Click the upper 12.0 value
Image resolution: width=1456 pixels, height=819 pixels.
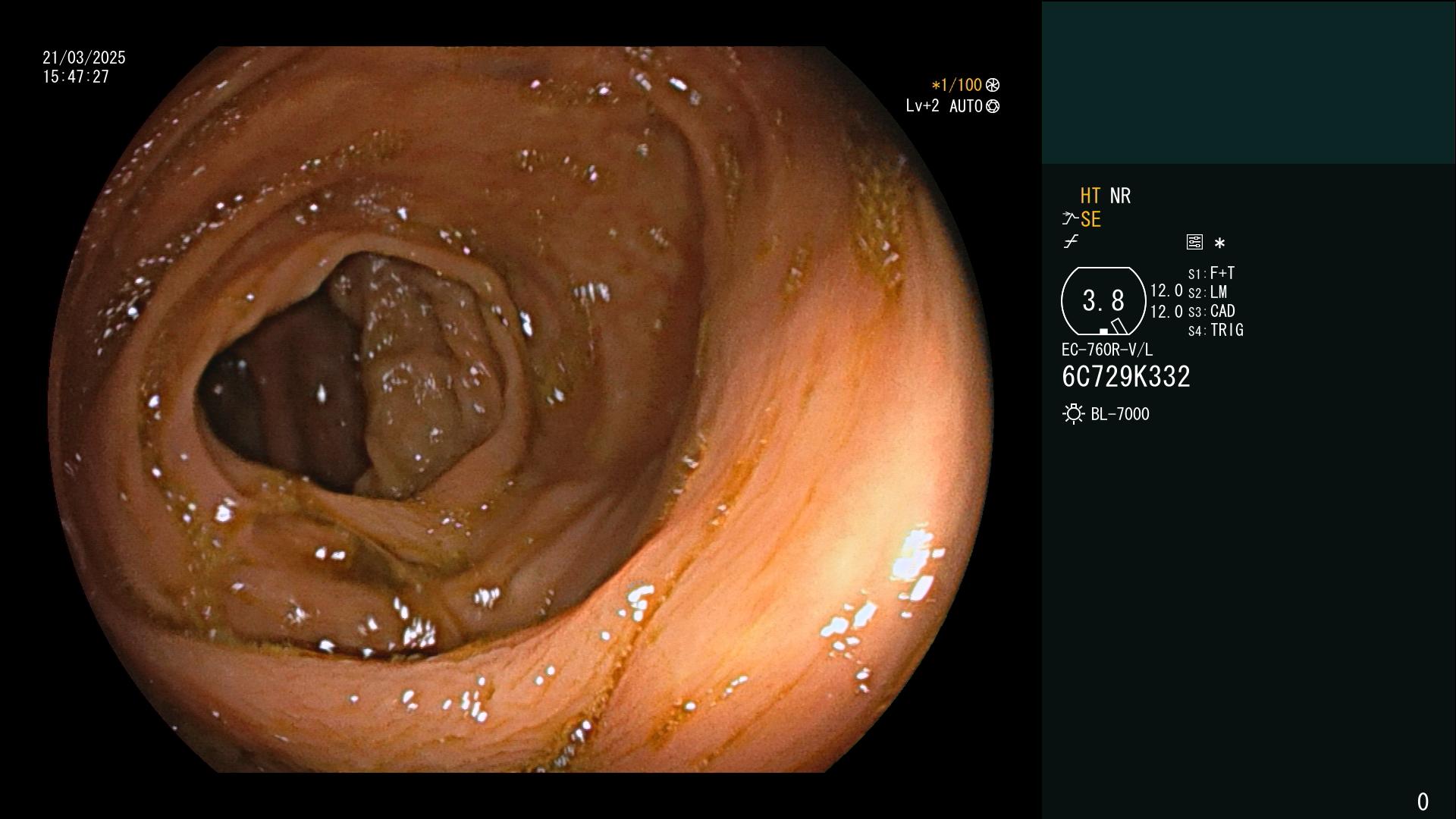coord(1166,291)
